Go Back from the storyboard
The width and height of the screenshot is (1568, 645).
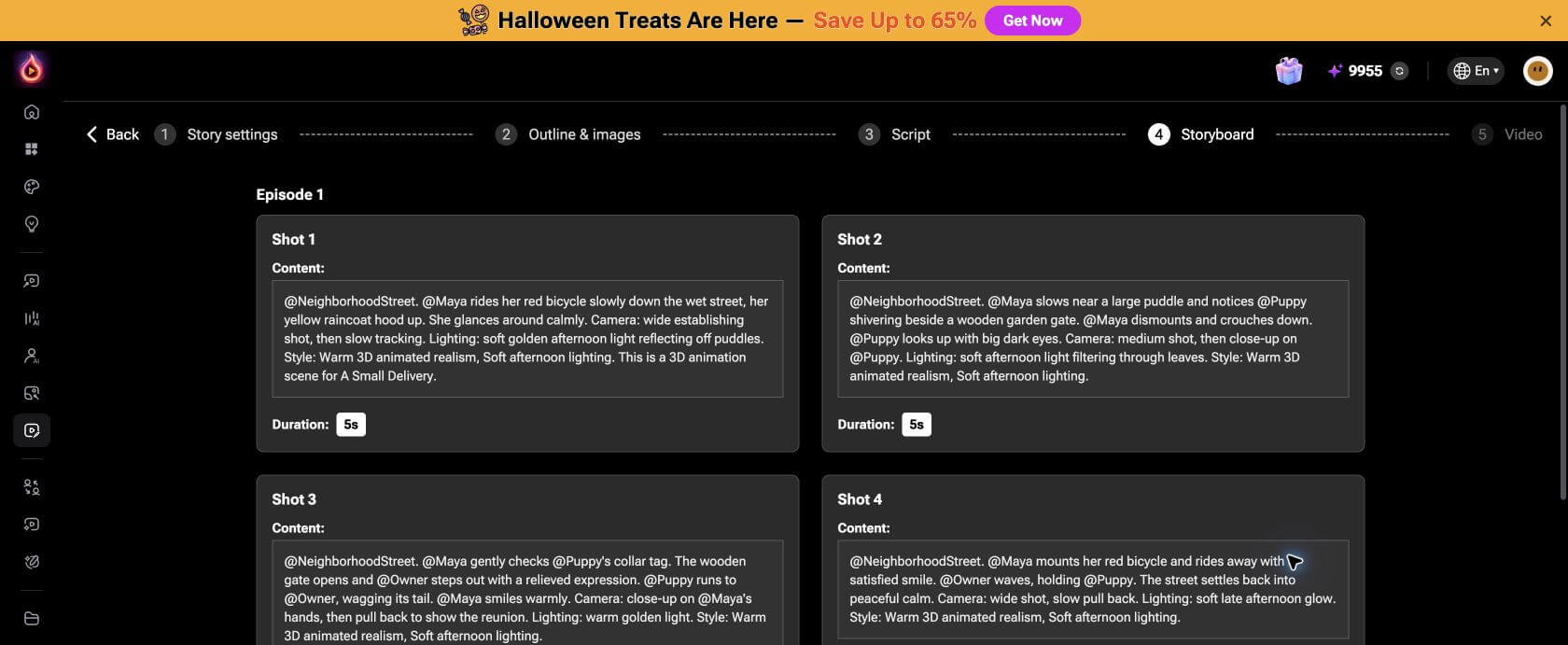pyautogui.click(x=112, y=134)
